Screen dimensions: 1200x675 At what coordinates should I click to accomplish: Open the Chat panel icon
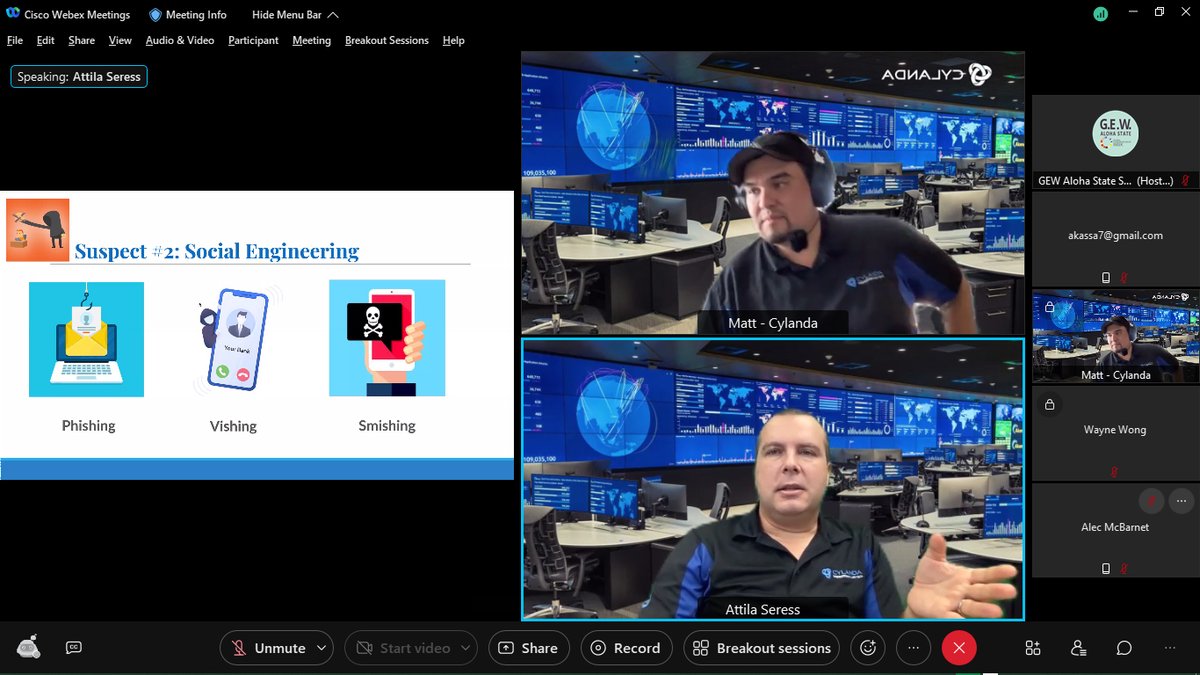(1125, 648)
